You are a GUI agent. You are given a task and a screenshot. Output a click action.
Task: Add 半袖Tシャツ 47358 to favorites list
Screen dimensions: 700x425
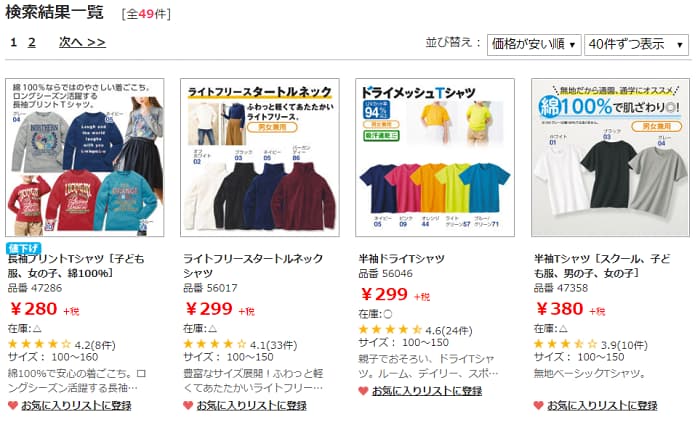point(602,405)
